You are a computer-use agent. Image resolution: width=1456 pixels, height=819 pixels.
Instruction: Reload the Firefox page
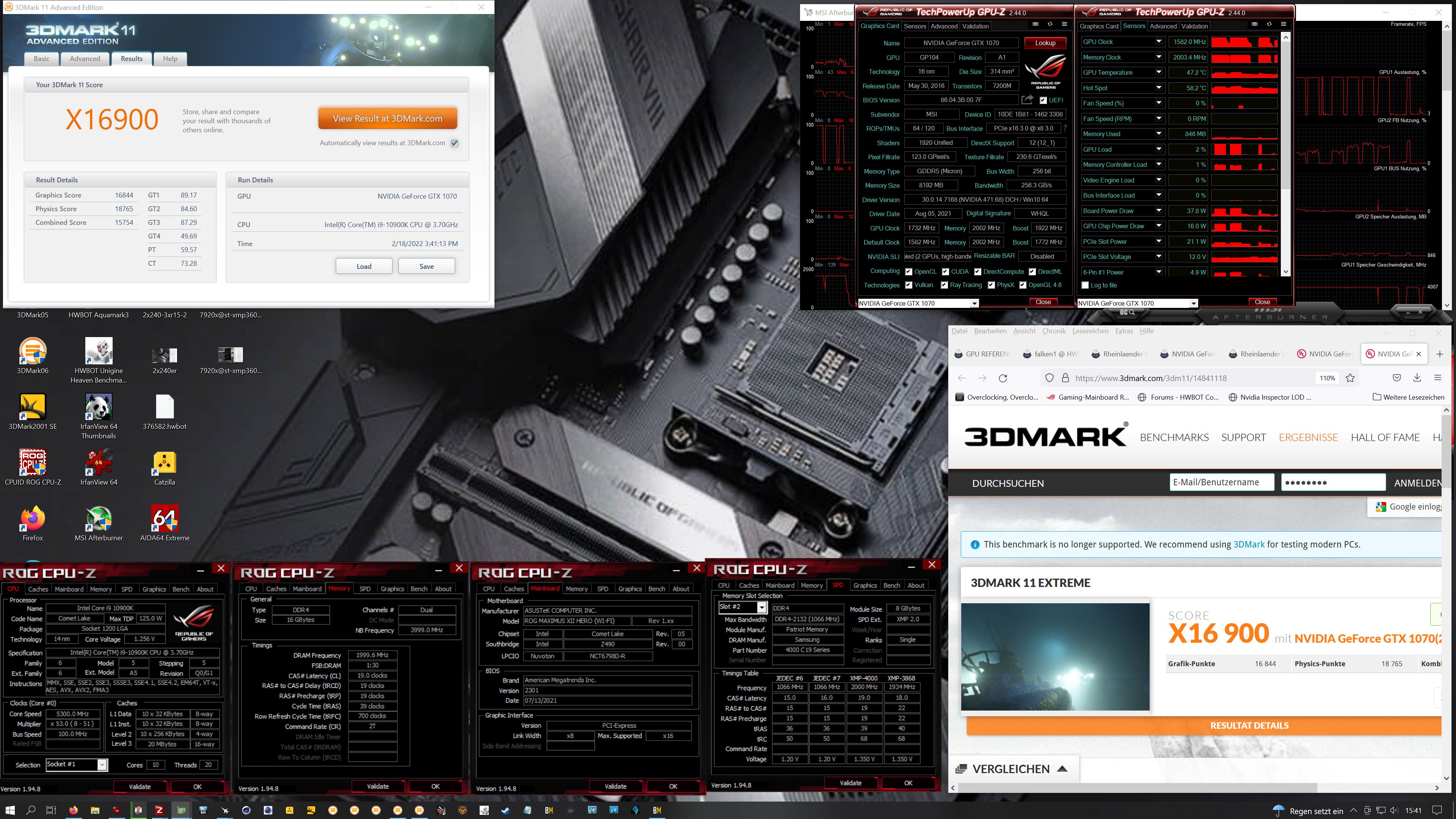point(1003,378)
